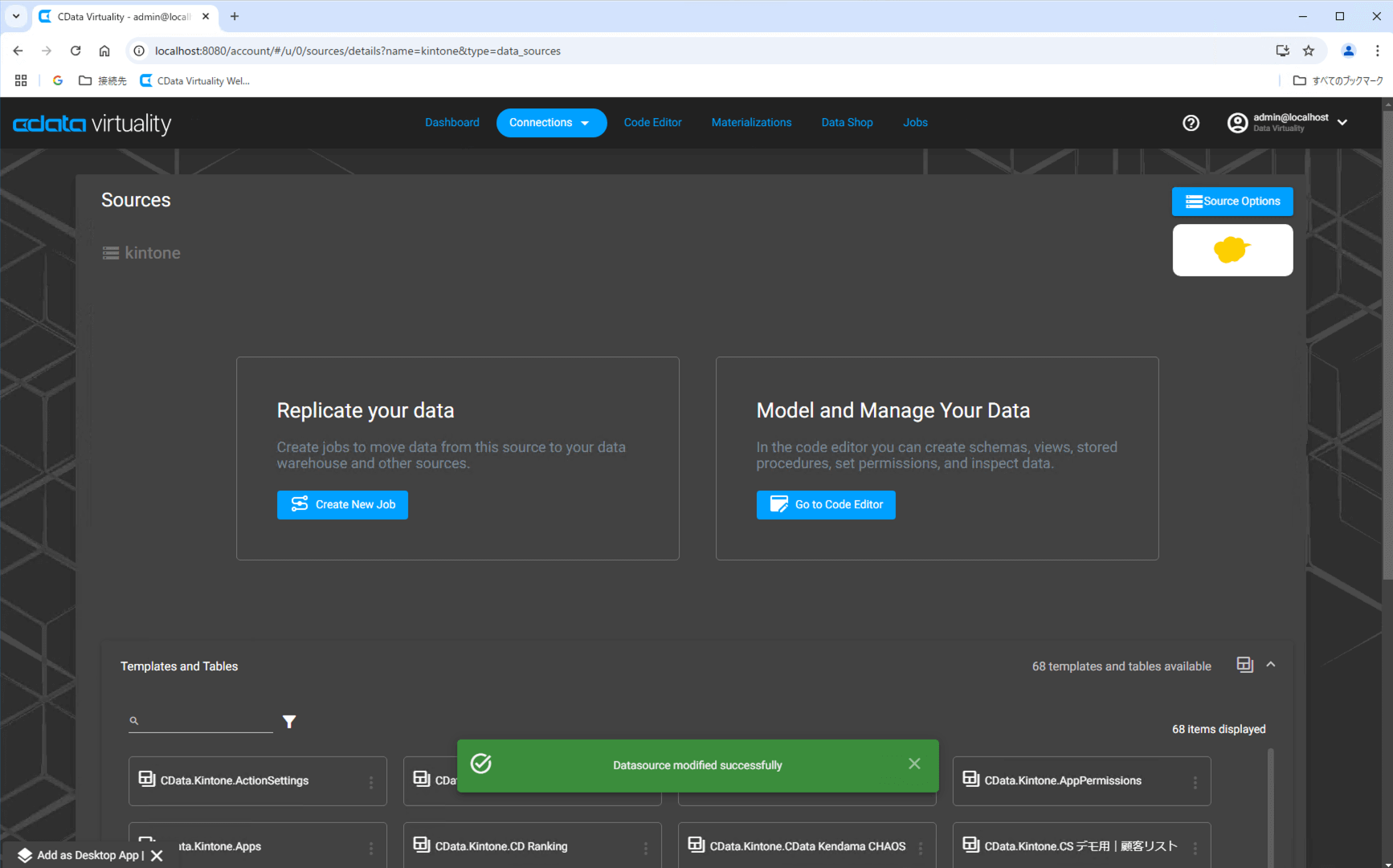
Task: Click the browser address bar
Action: click(707, 51)
